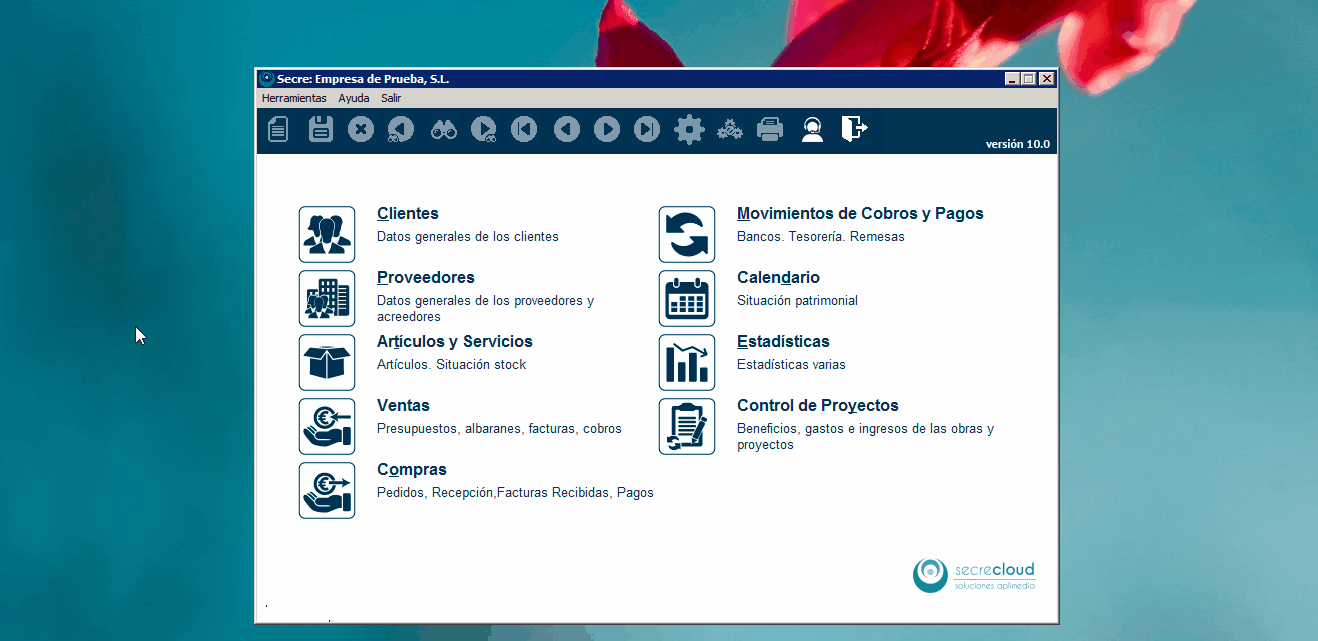Click the save floppy disk toolbar icon
Image resolution: width=1318 pixels, height=641 pixels.
click(320, 129)
